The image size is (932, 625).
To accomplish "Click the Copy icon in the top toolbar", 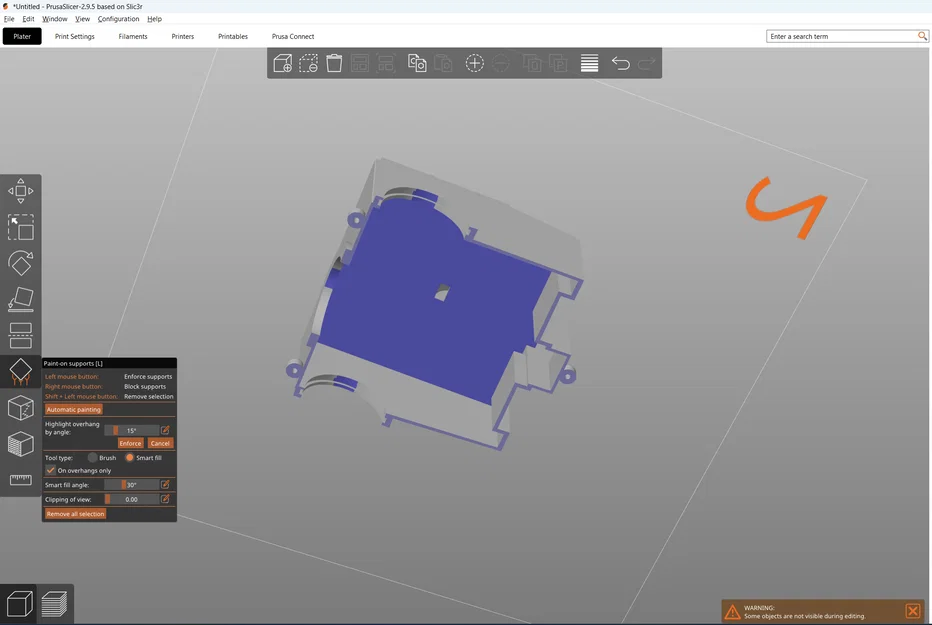I will (417, 63).
